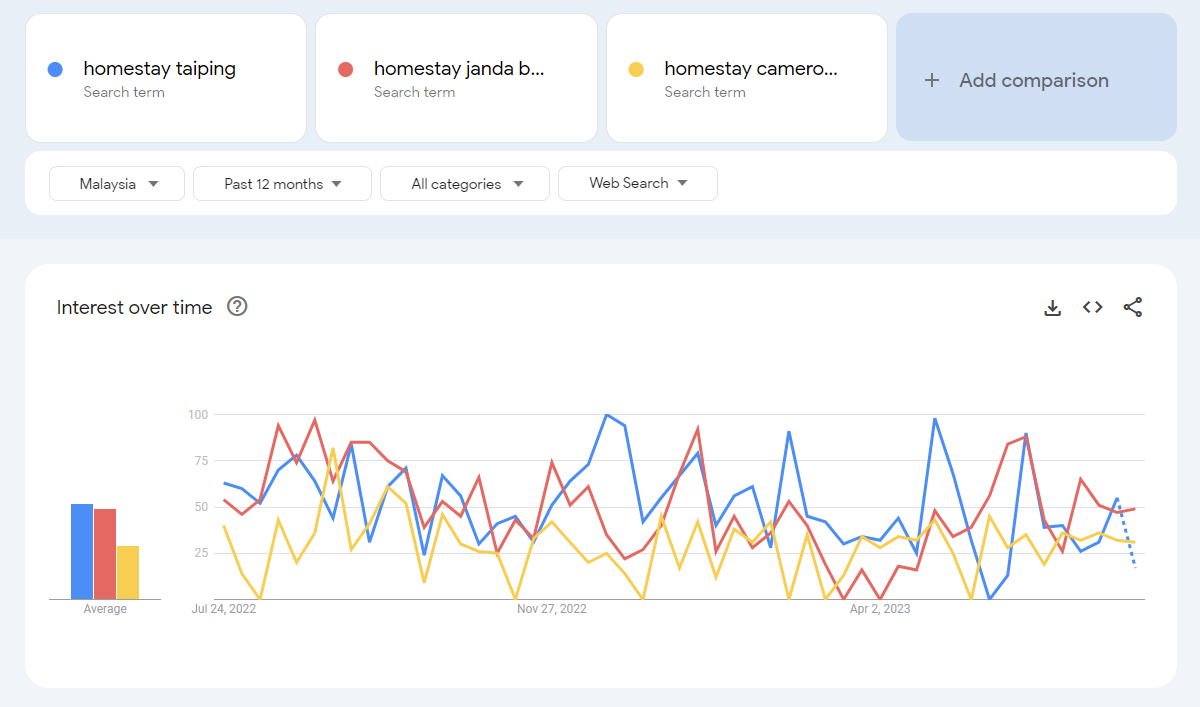Open help icon next to Interest over time
1200x707 pixels.
click(x=237, y=307)
